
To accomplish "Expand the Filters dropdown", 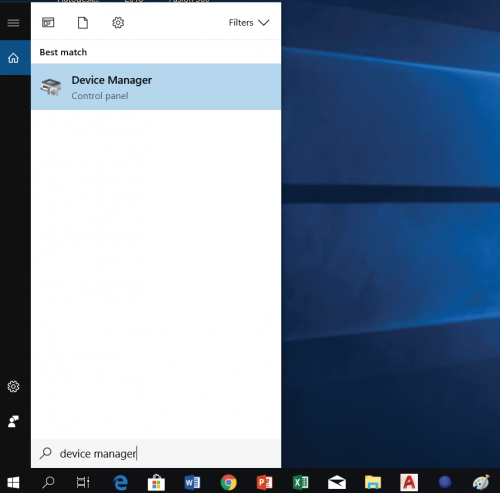I will [x=249, y=23].
